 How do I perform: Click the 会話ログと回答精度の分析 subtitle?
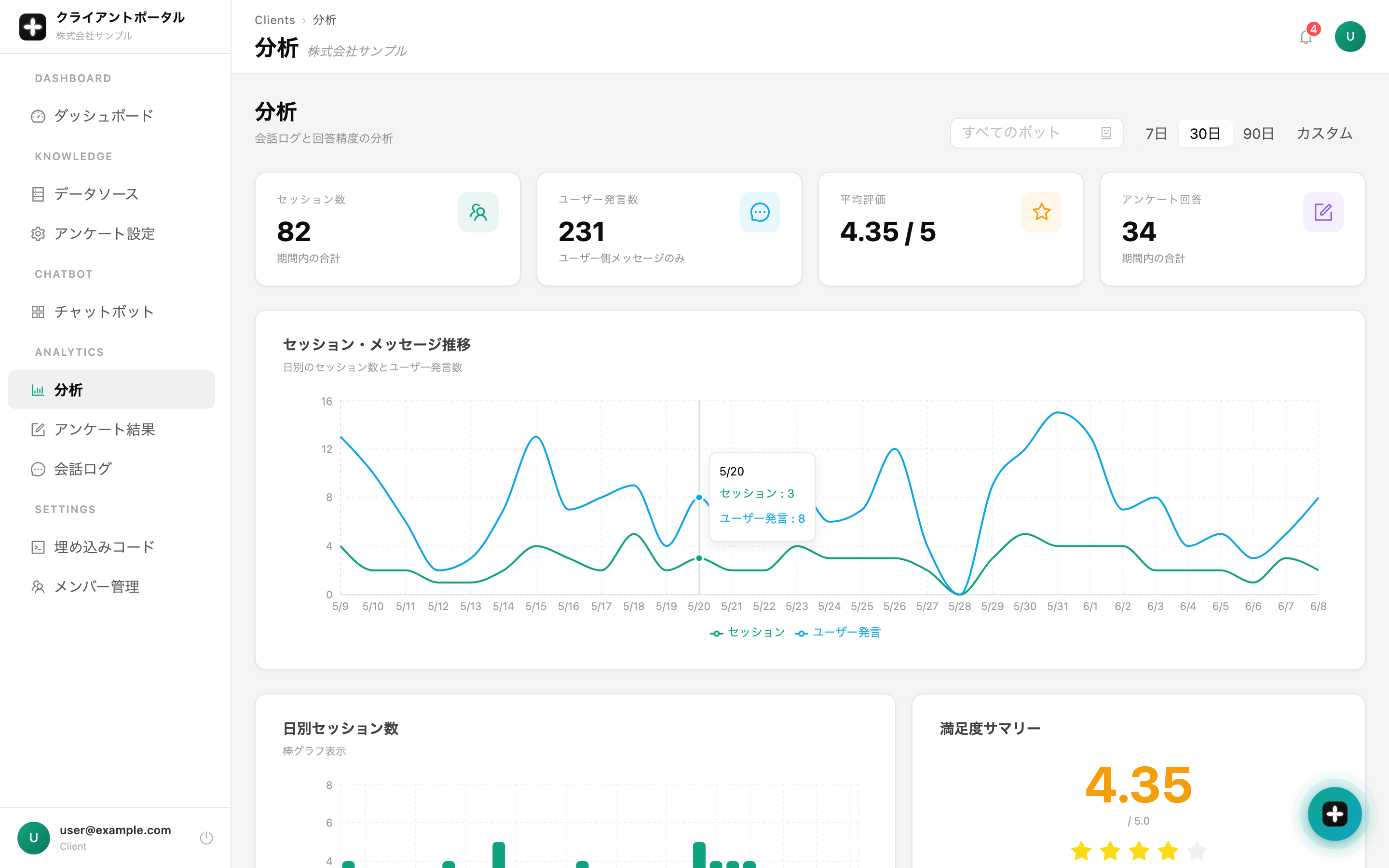pyautogui.click(x=324, y=138)
